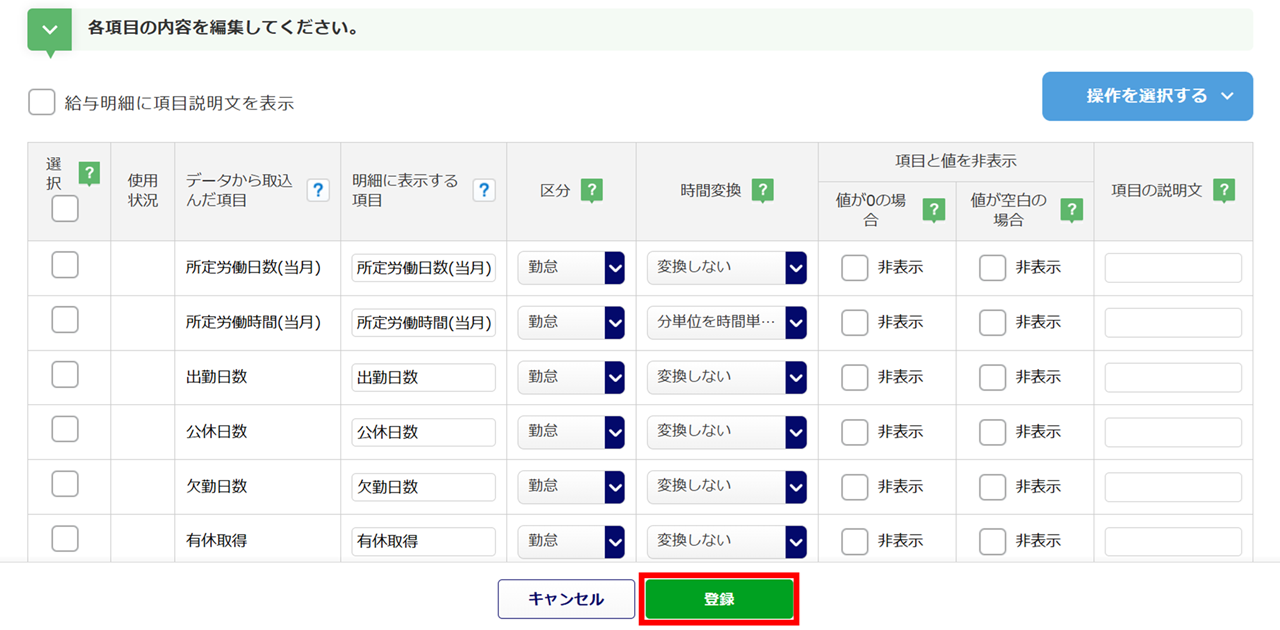1280x630 pixels.
Task: Collapse the green chevron section header
Action: (x=49, y=29)
